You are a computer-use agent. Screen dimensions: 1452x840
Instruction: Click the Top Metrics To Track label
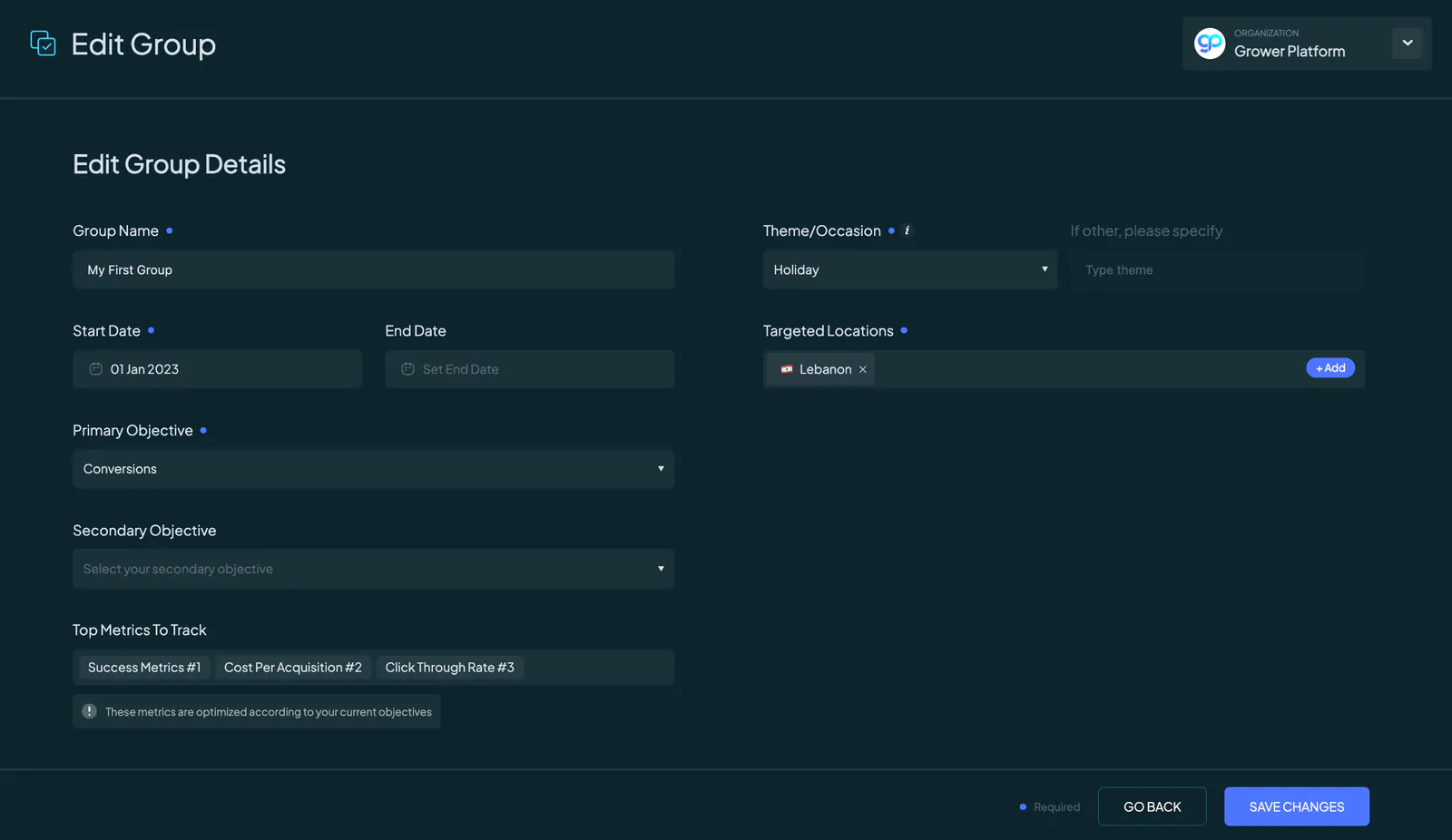(140, 630)
